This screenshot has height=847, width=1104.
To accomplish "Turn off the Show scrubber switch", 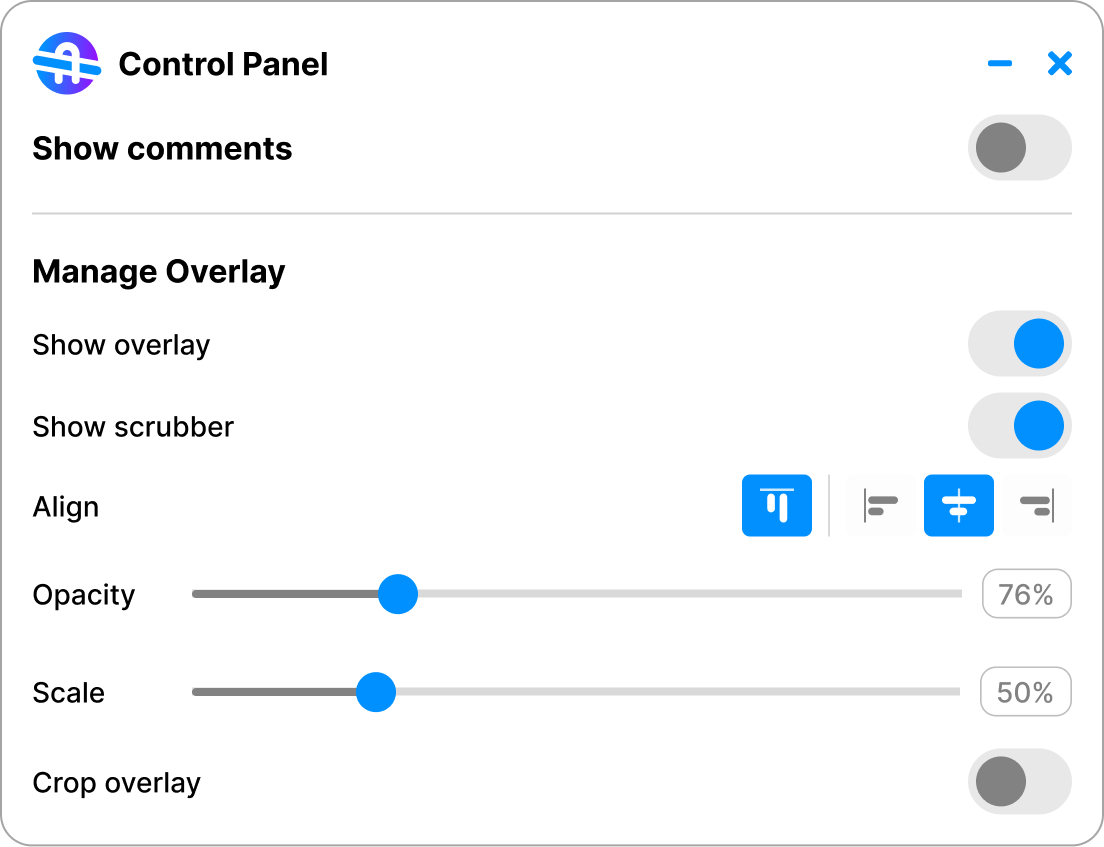I will (1020, 426).
